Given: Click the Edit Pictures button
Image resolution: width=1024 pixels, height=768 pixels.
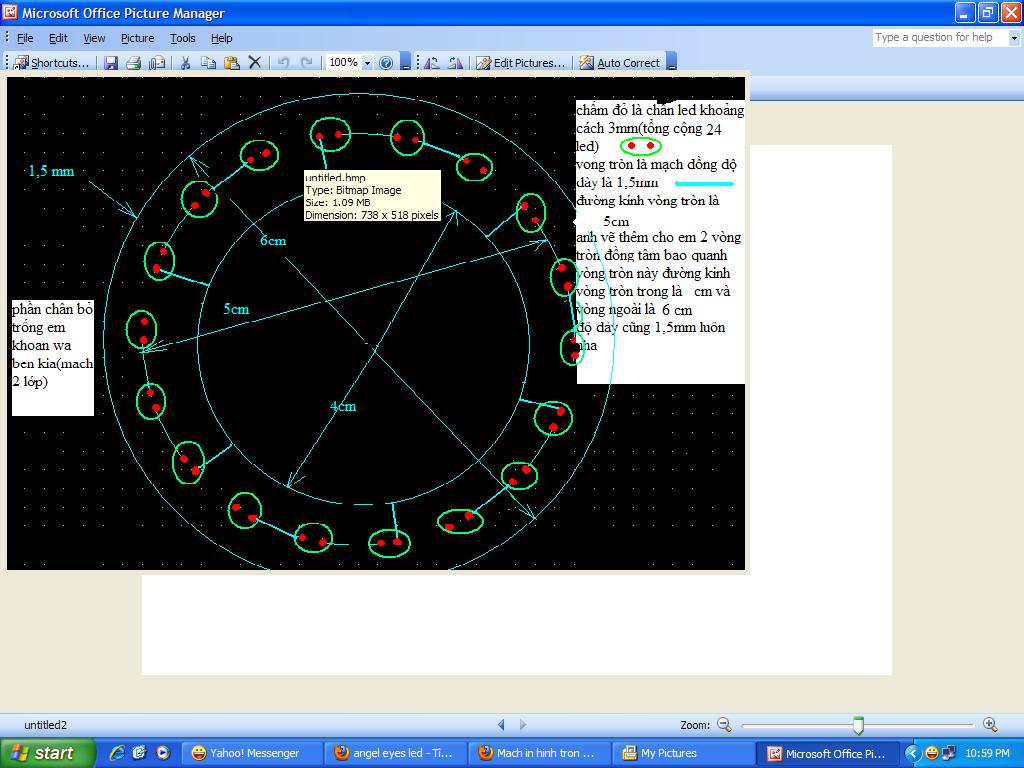Looking at the screenshot, I should (x=521, y=63).
